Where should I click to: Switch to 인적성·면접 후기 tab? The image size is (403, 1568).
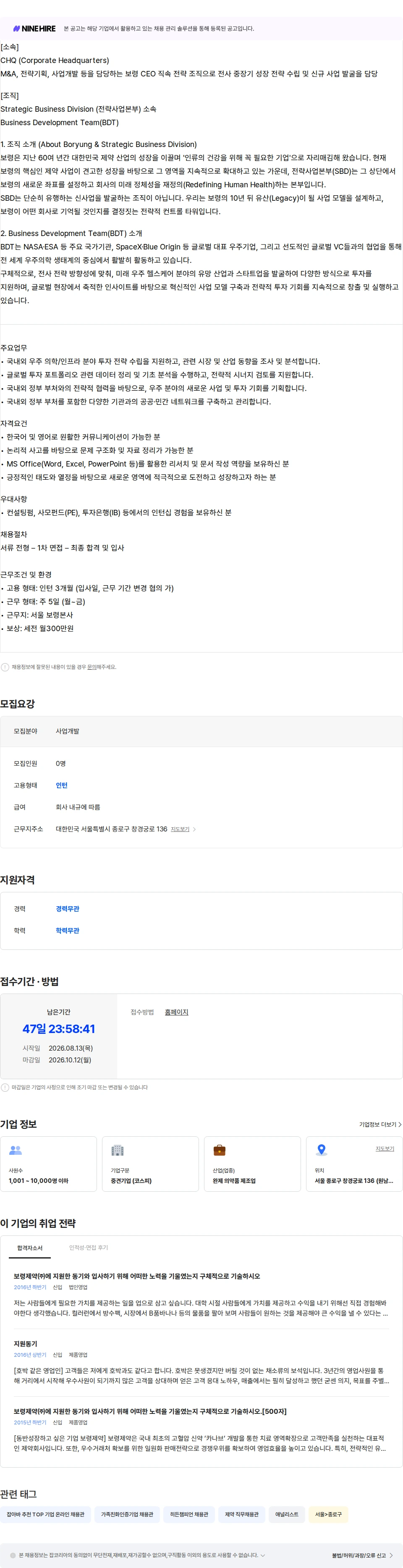point(88,1248)
